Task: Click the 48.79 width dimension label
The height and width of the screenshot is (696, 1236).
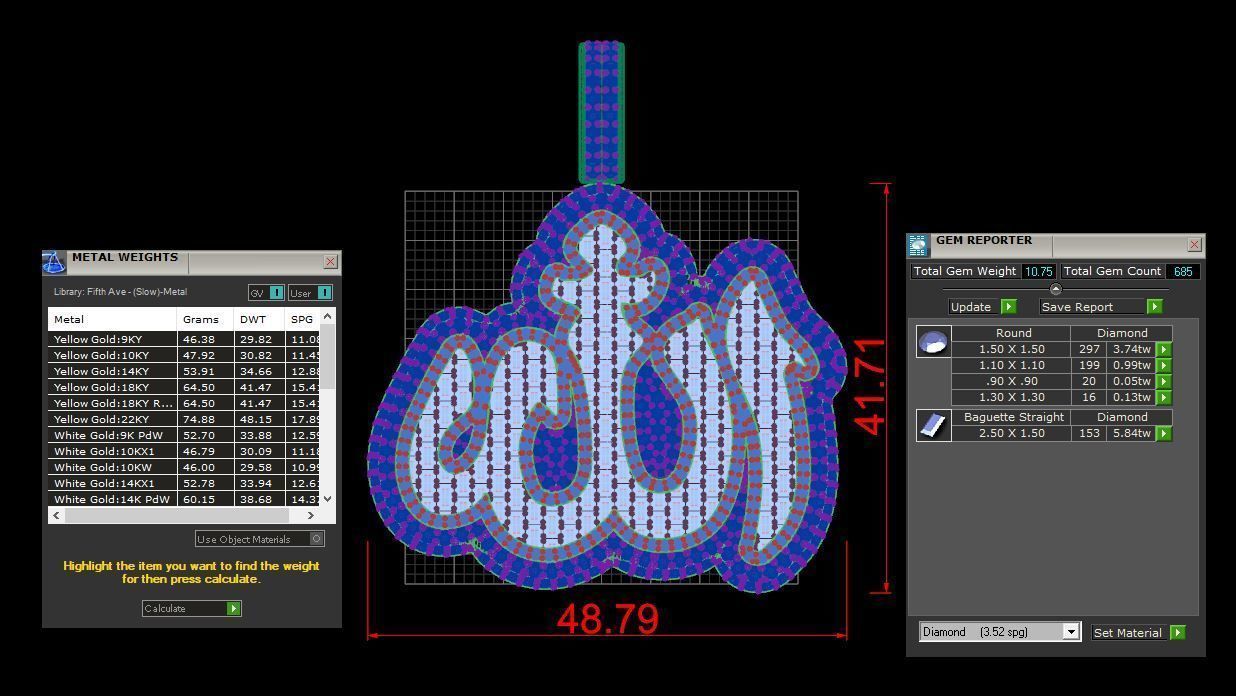Action: [608, 619]
